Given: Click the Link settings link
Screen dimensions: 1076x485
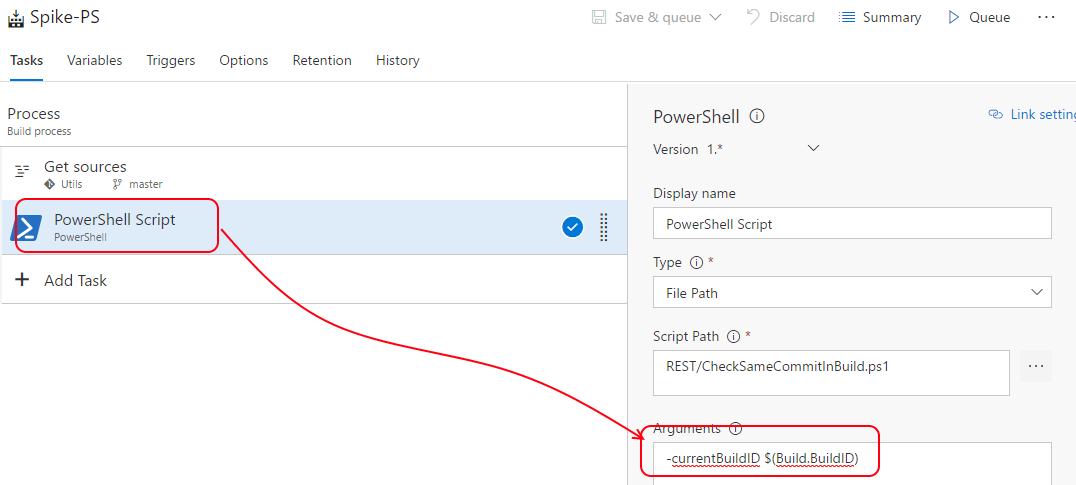Looking at the screenshot, I should pyautogui.click(x=1034, y=115).
